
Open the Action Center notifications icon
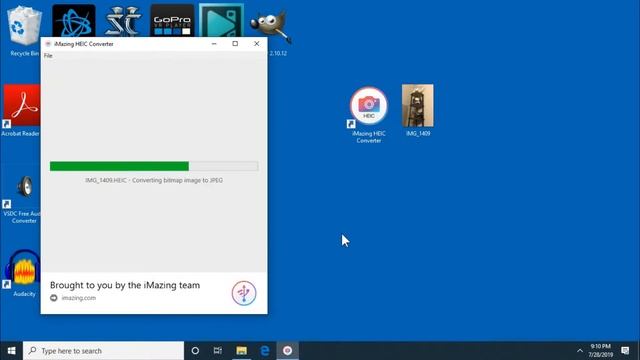coord(625,351)
